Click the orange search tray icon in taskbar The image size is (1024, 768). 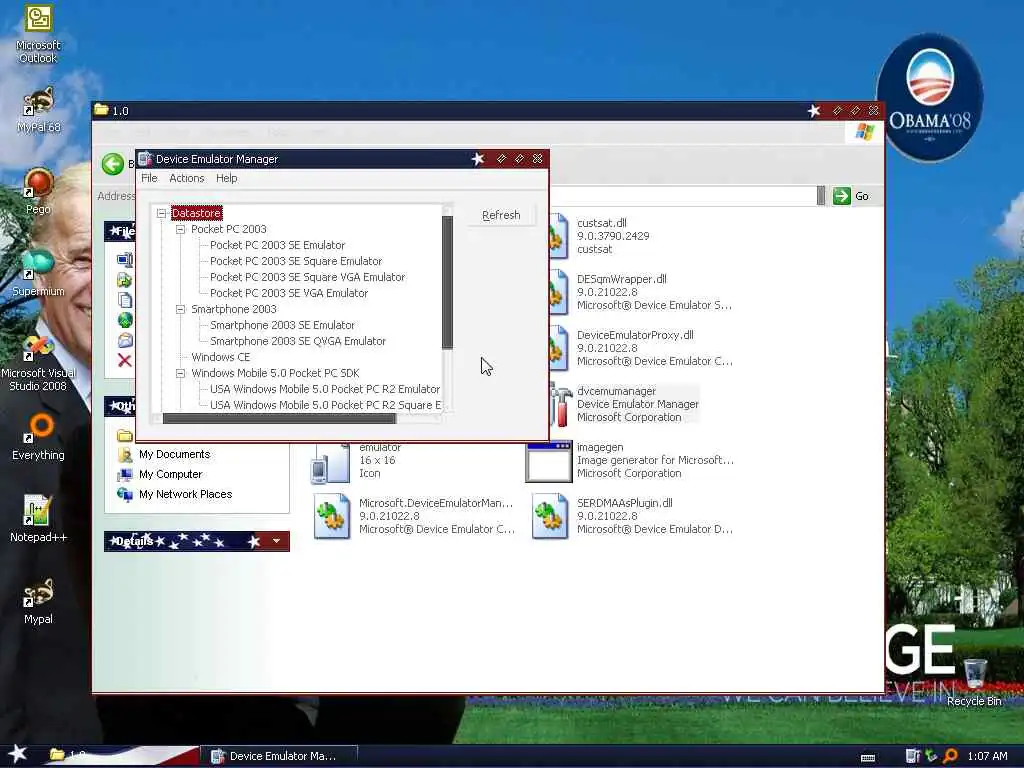(950, 756)
